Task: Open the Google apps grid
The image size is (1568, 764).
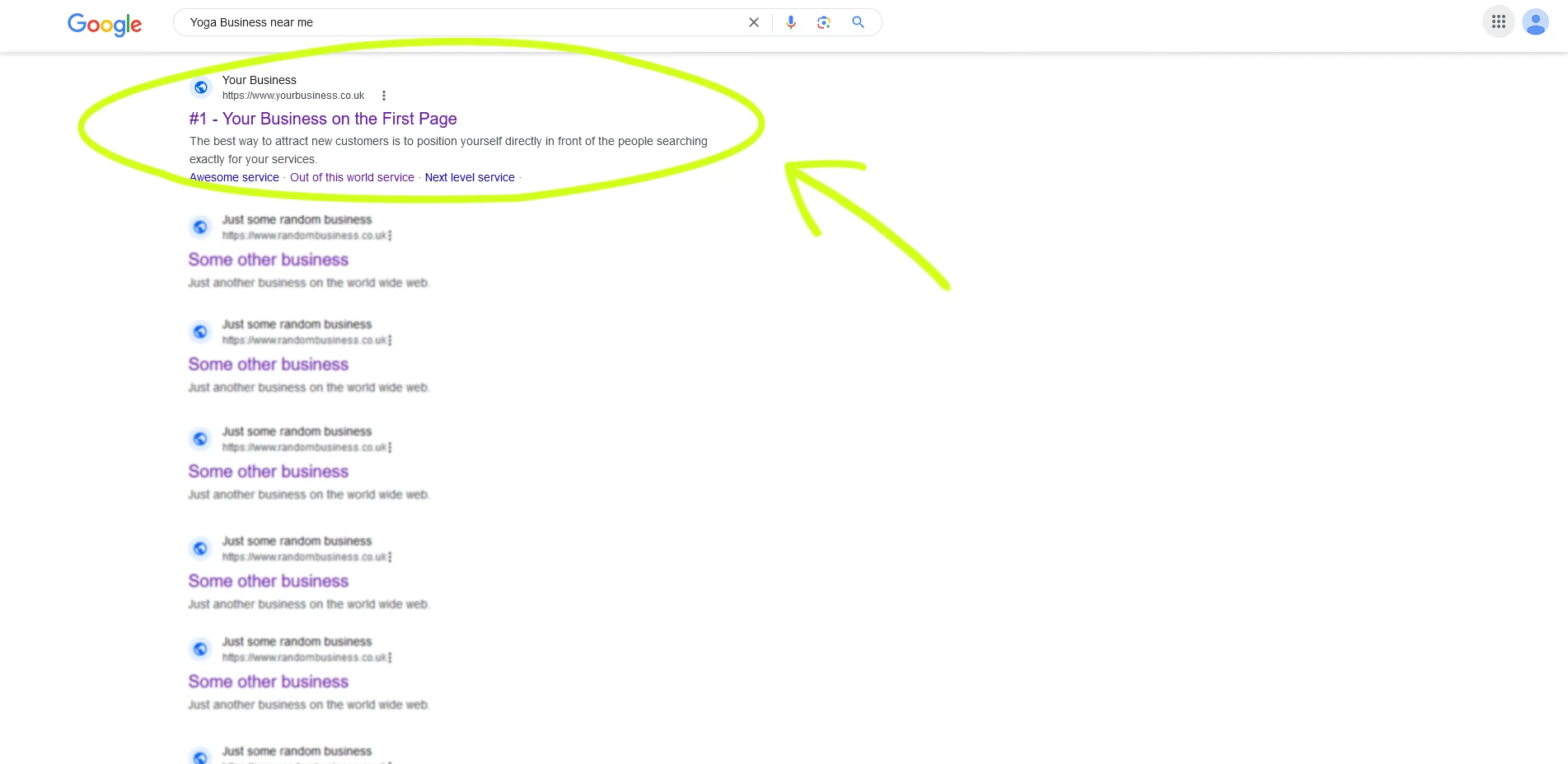Action: point(1498,22)
